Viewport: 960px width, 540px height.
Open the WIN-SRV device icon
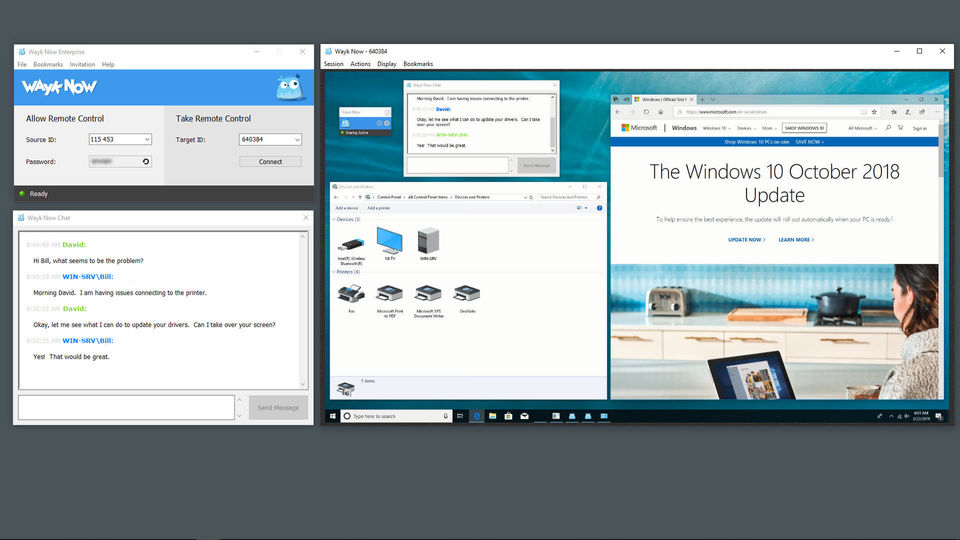click(x=428, y=241)
